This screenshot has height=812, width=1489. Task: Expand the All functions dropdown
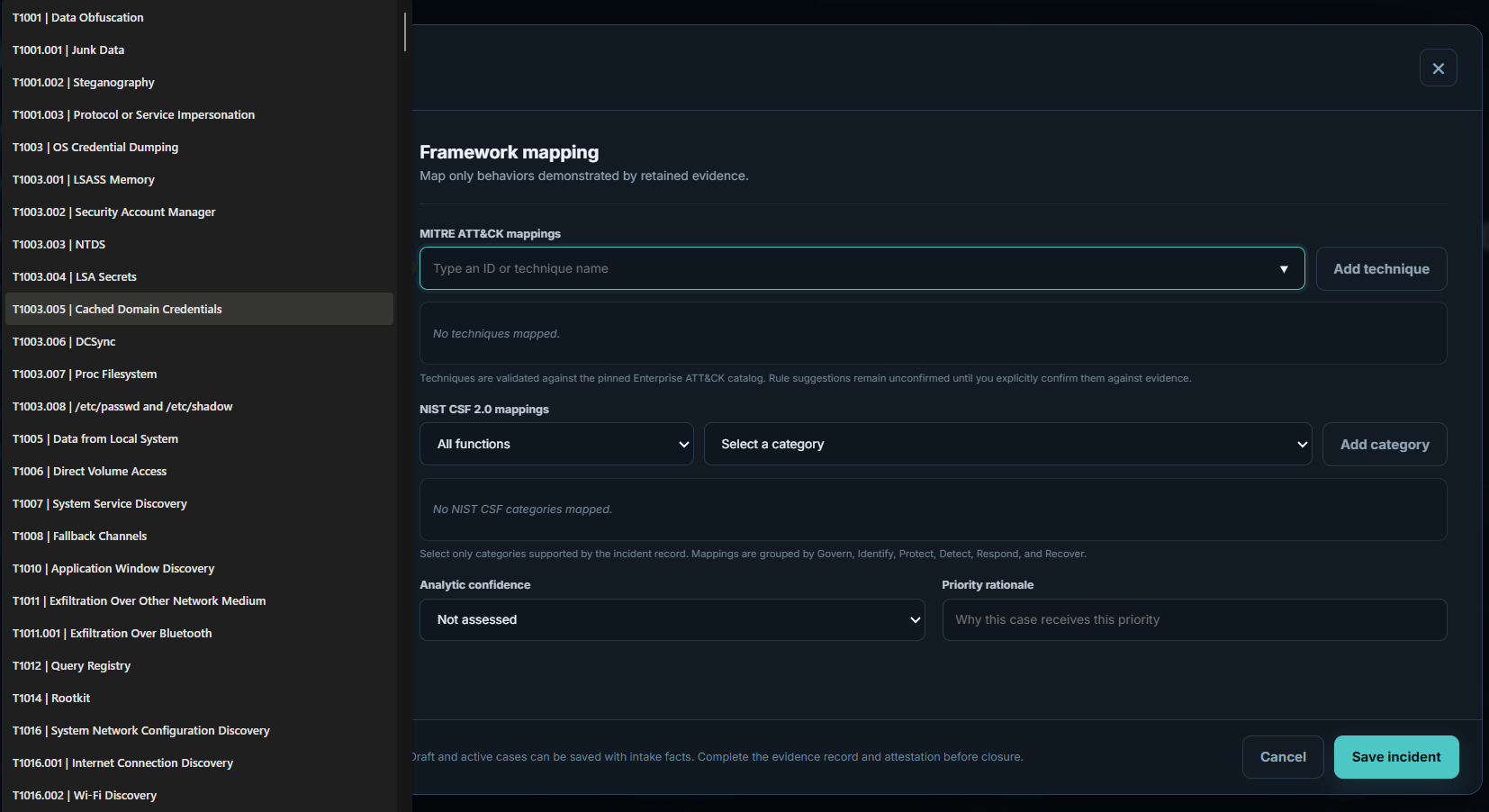click(x=556, y=444)
